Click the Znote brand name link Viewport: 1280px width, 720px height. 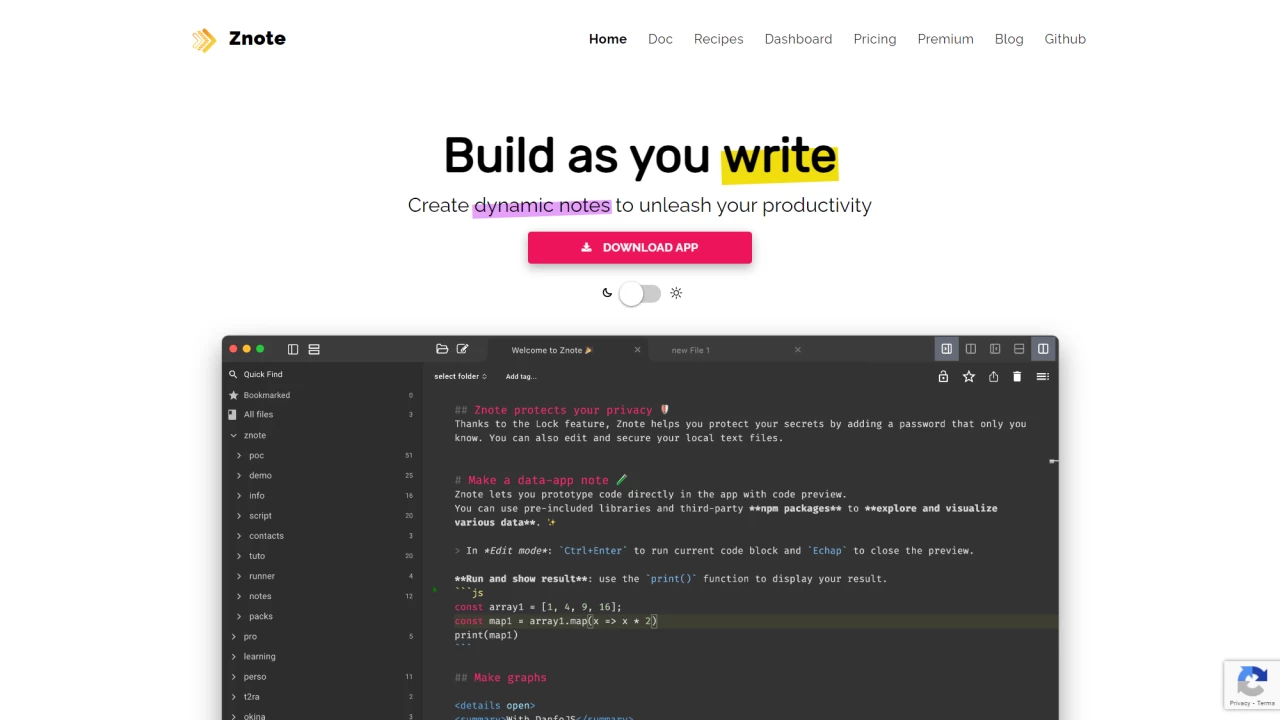[x=257, y=39]
